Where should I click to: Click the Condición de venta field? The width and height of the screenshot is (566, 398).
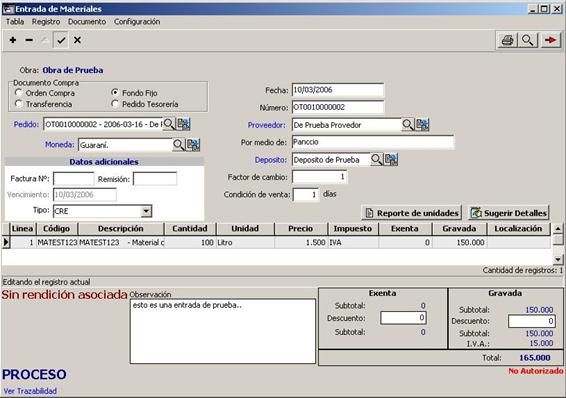click(306, 194)
